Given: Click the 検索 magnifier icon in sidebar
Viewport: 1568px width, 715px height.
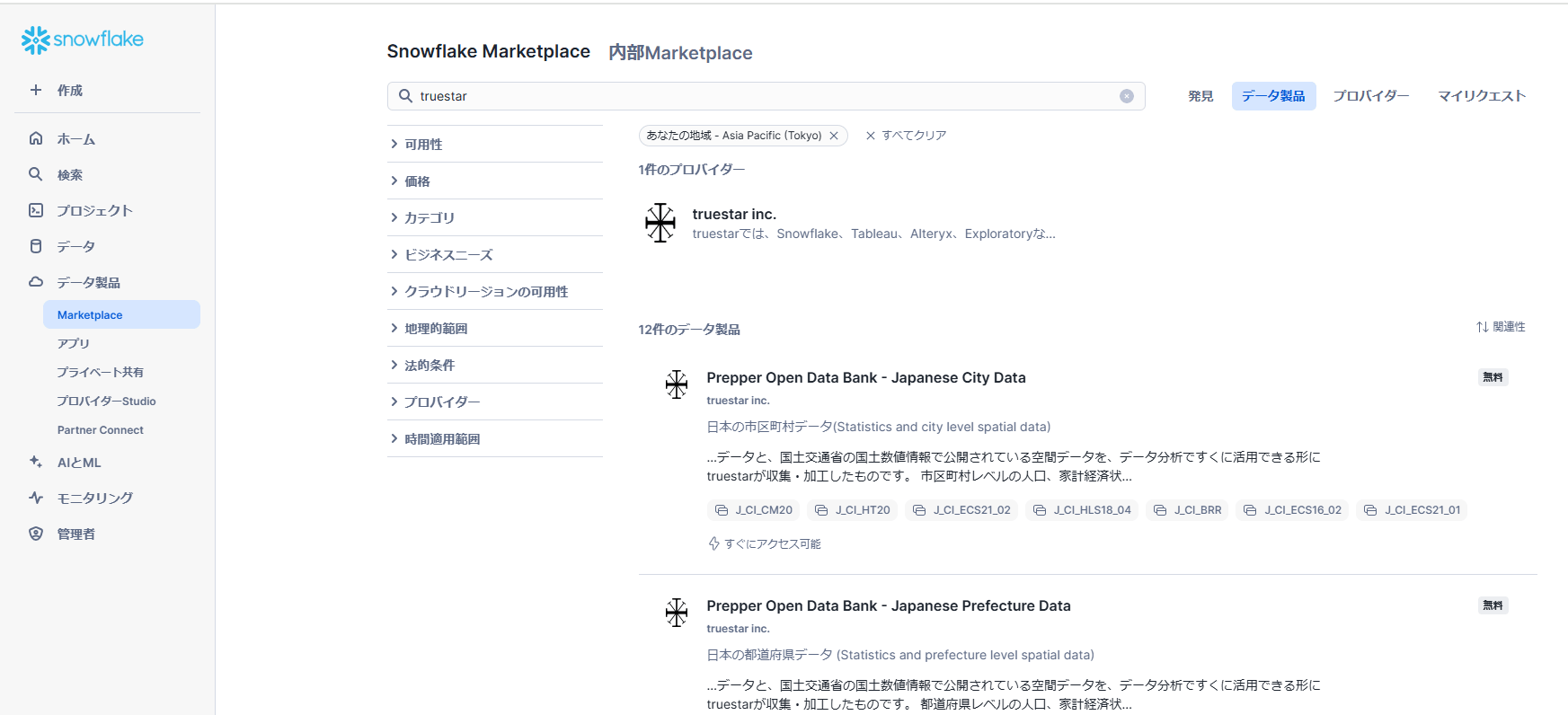Looking at the screenshot, I should tap(36, 174).
